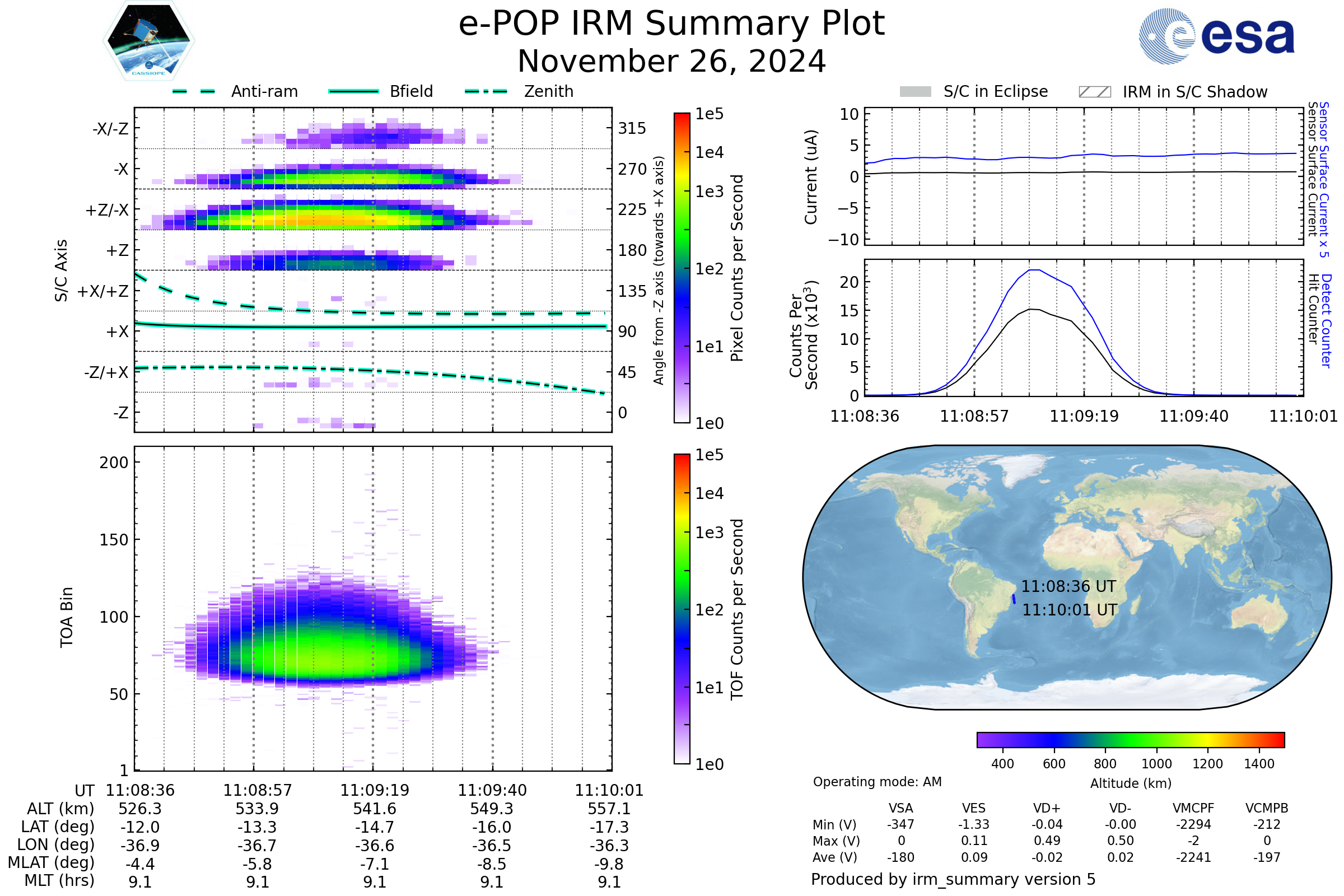Click the e-POP IRM Summary Plot title
Image resolution: width=1344 pixels, height=896 pixels.
coord(671,24)
